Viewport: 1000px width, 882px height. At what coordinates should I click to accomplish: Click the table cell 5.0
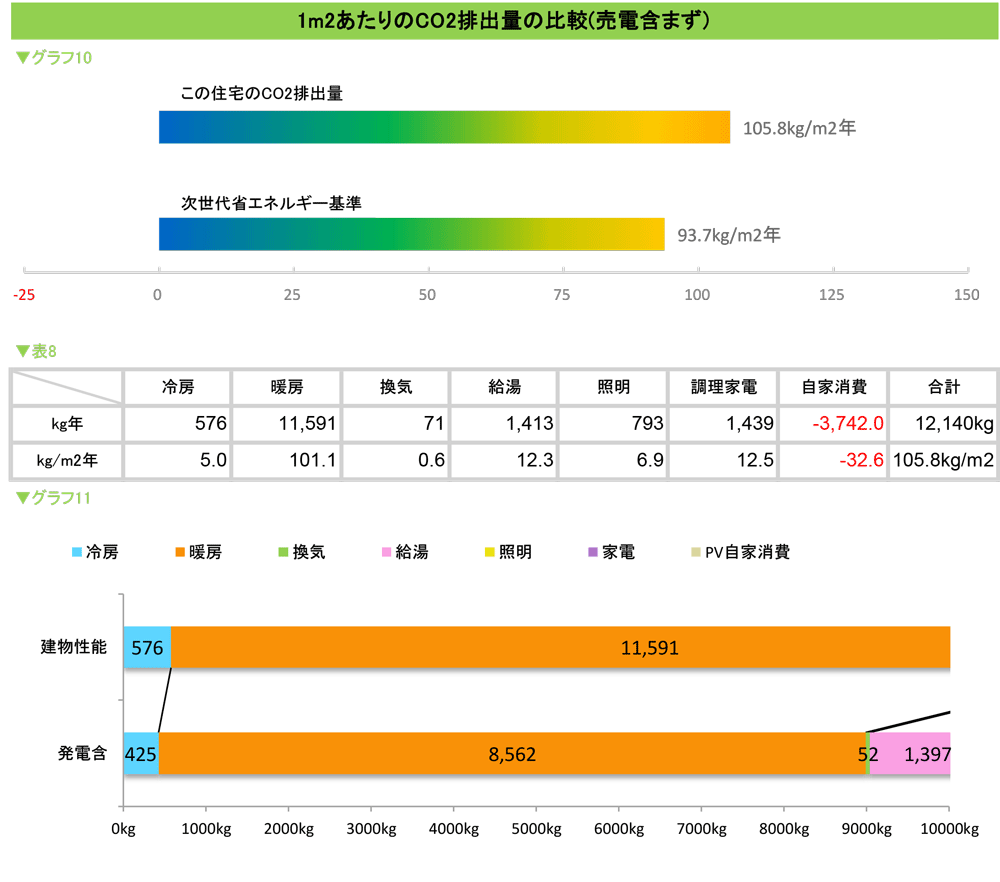coord(177,460)
